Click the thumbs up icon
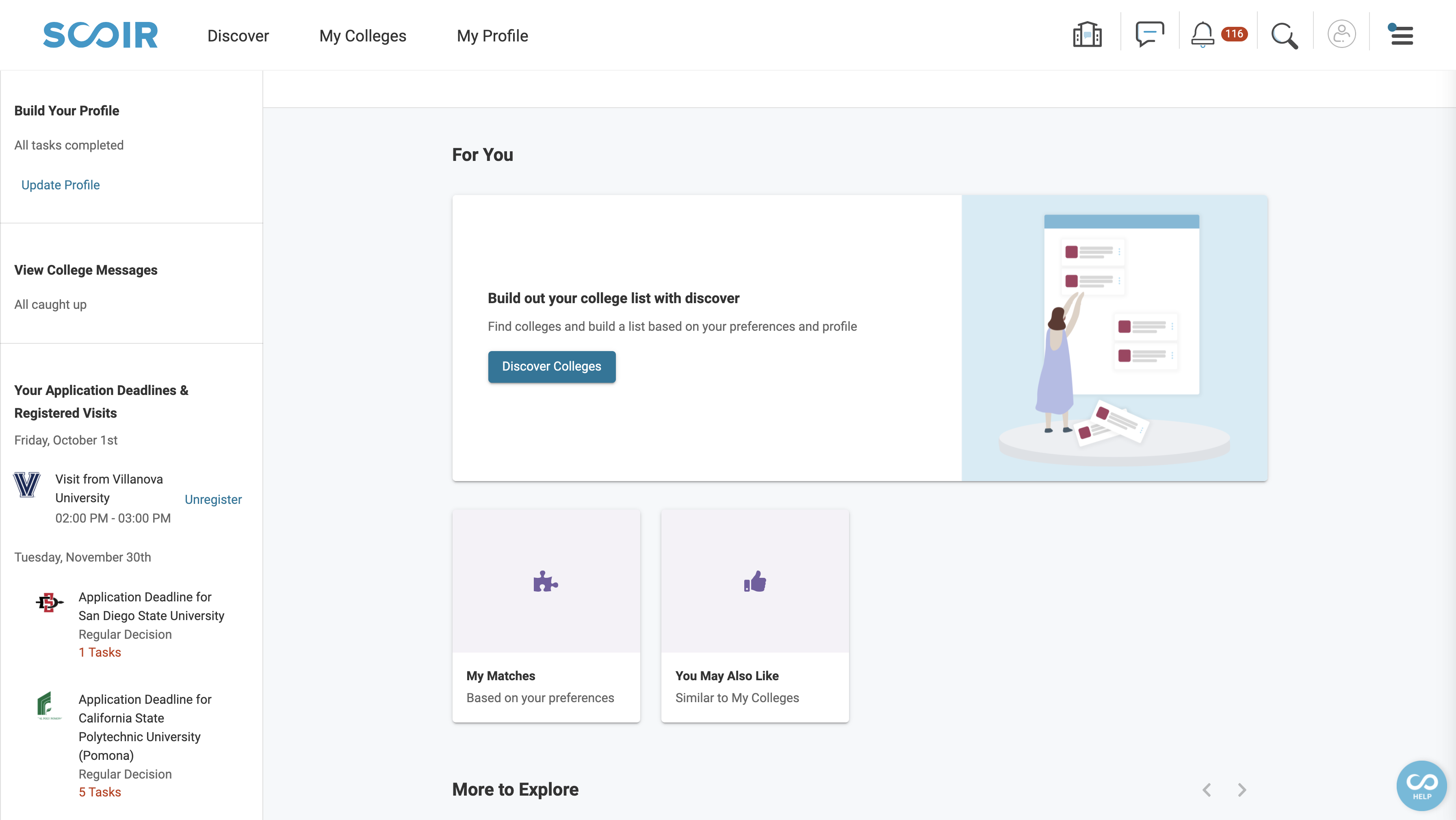This screenshot has height=820, width=1456. (x=754, y=581)
